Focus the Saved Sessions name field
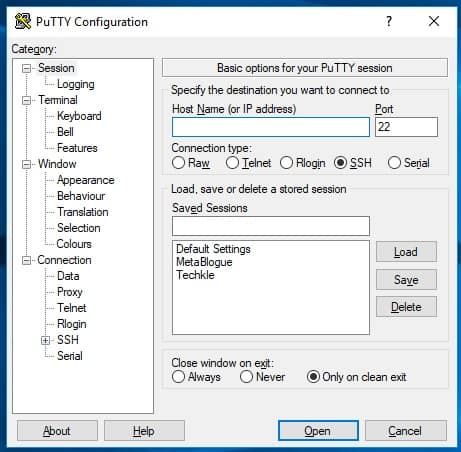 (x=271, y=226)
